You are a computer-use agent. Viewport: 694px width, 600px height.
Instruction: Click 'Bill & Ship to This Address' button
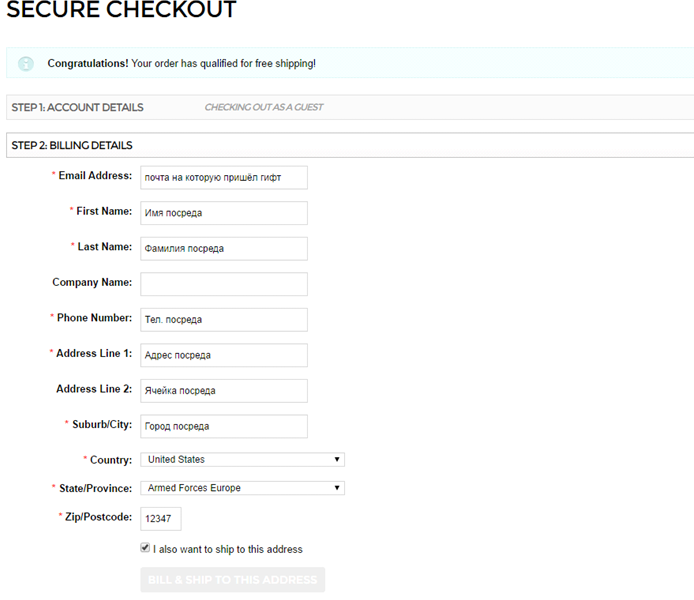tap(233, 580)
